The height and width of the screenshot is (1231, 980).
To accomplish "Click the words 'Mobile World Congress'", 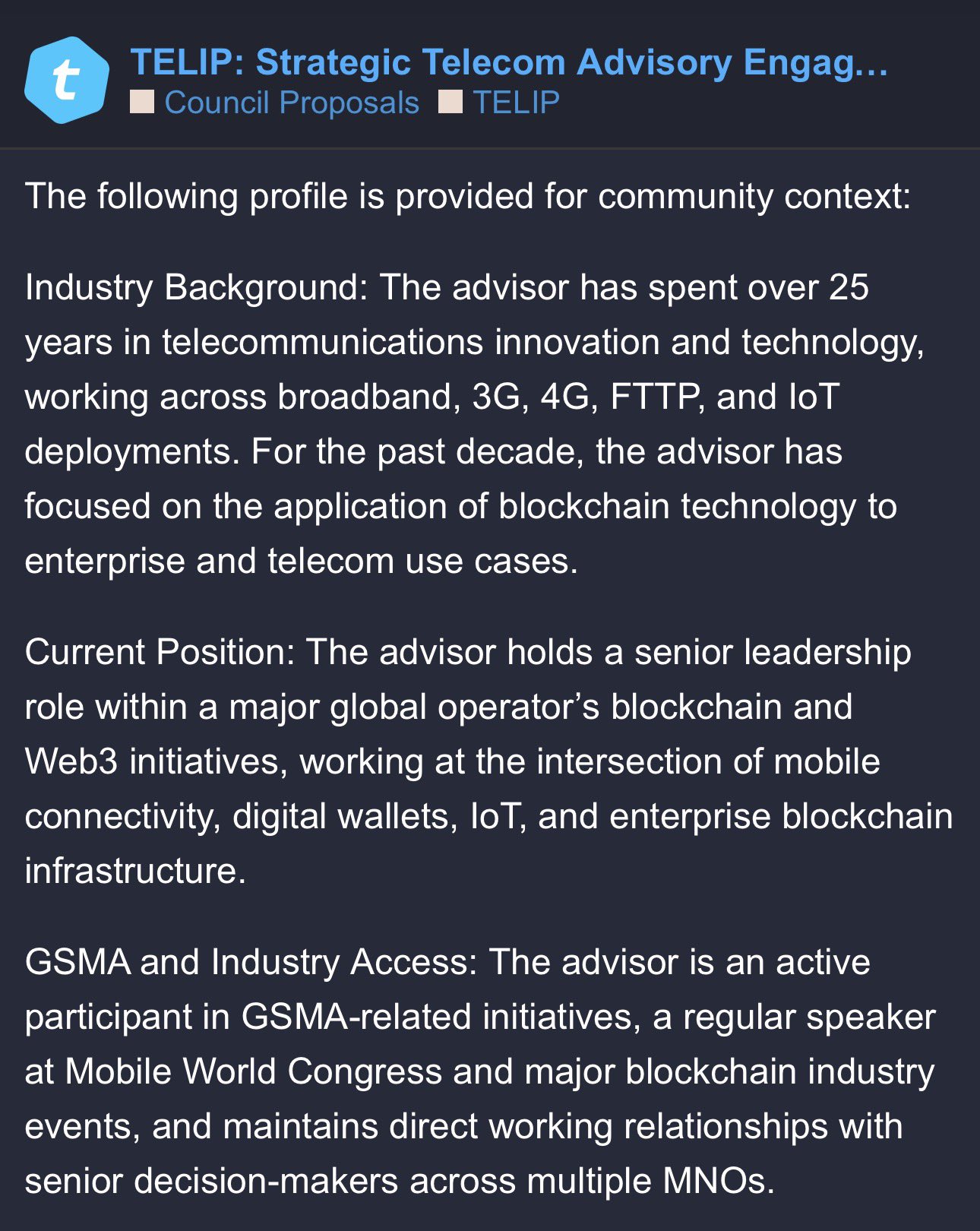I will (x=254, y=1071).
